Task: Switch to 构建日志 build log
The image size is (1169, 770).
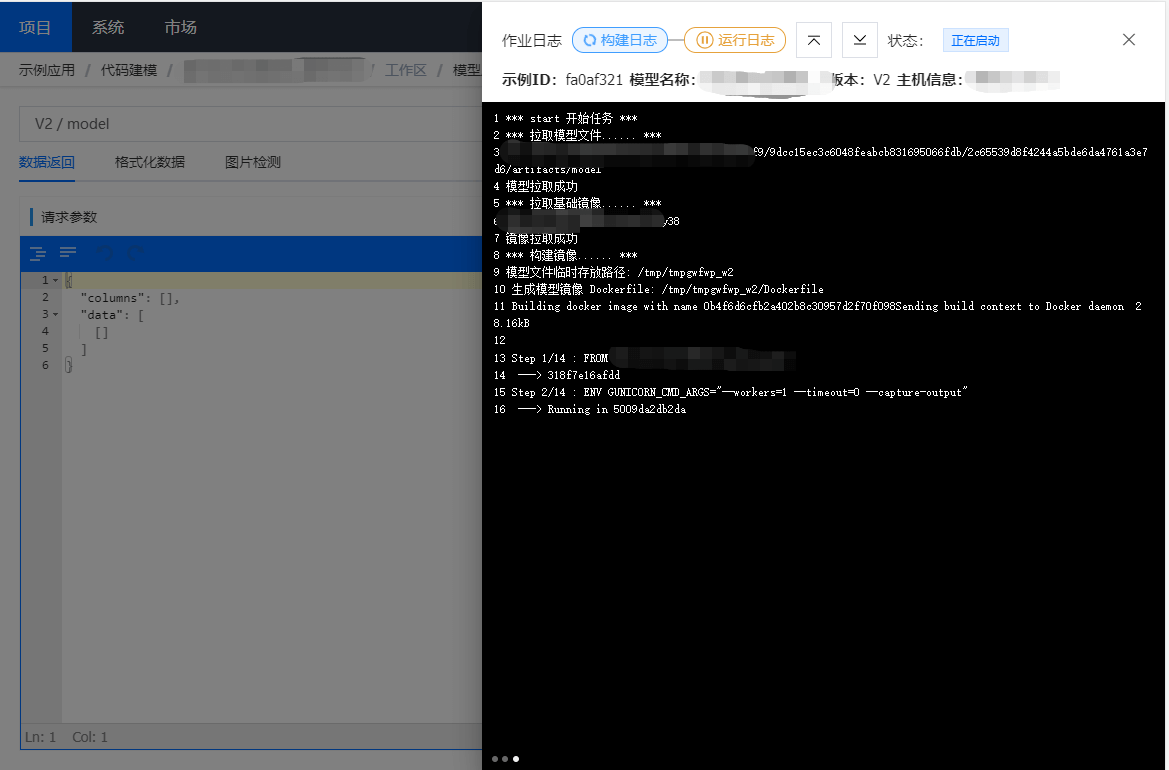Action: pos(620,40)
